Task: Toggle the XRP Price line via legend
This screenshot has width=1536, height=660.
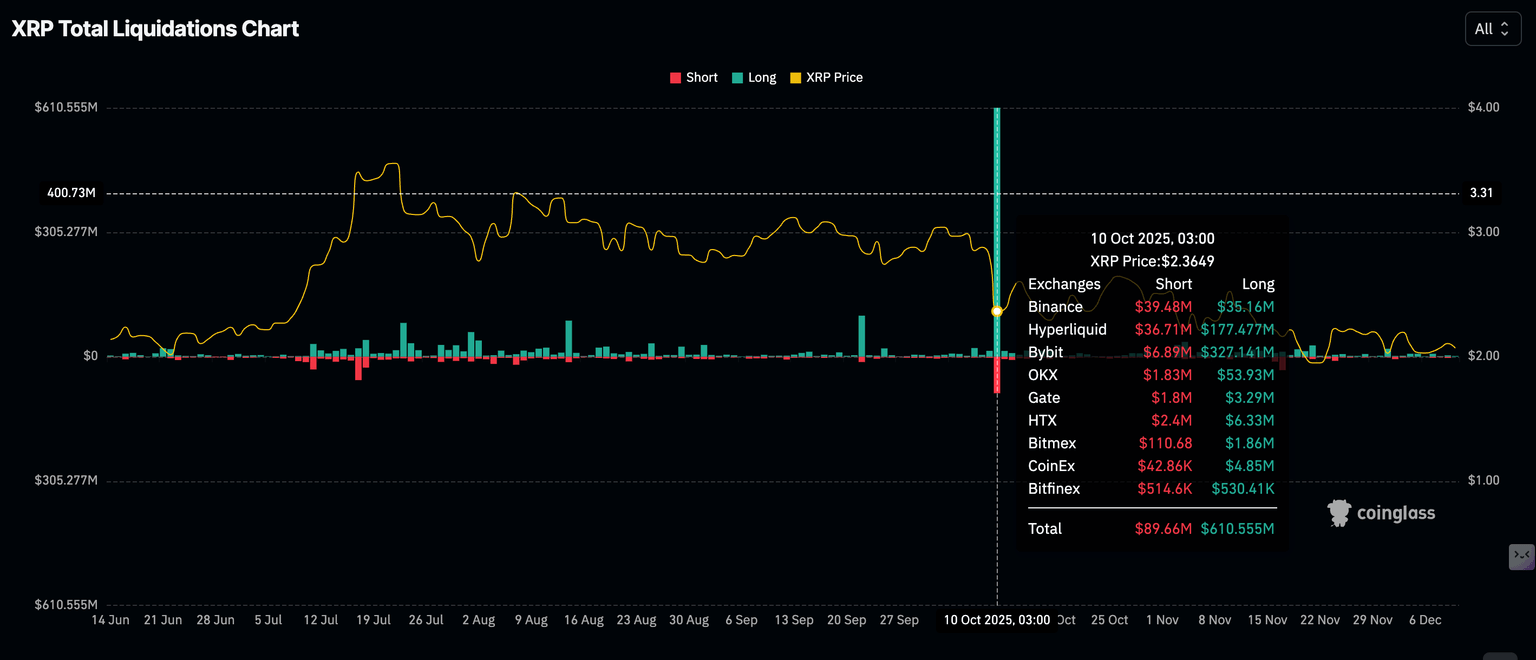Action: pyautogui.click(x=826, y=77)
